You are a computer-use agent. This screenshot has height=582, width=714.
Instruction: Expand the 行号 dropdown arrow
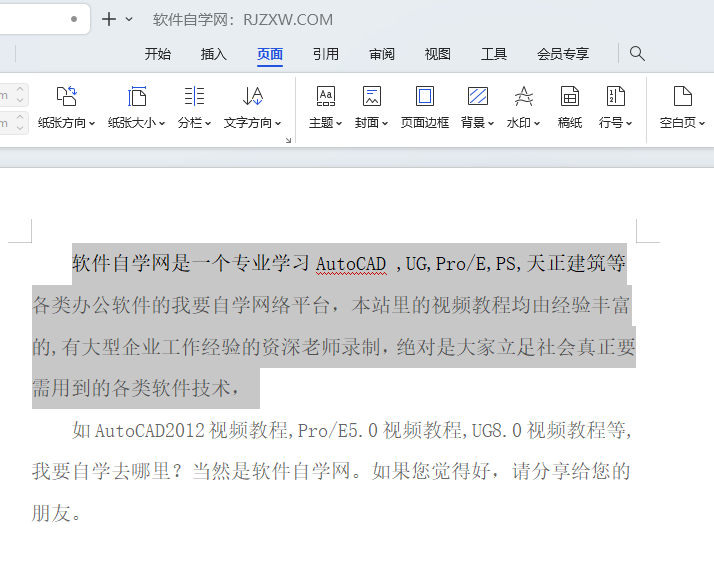tap(629, 123)
